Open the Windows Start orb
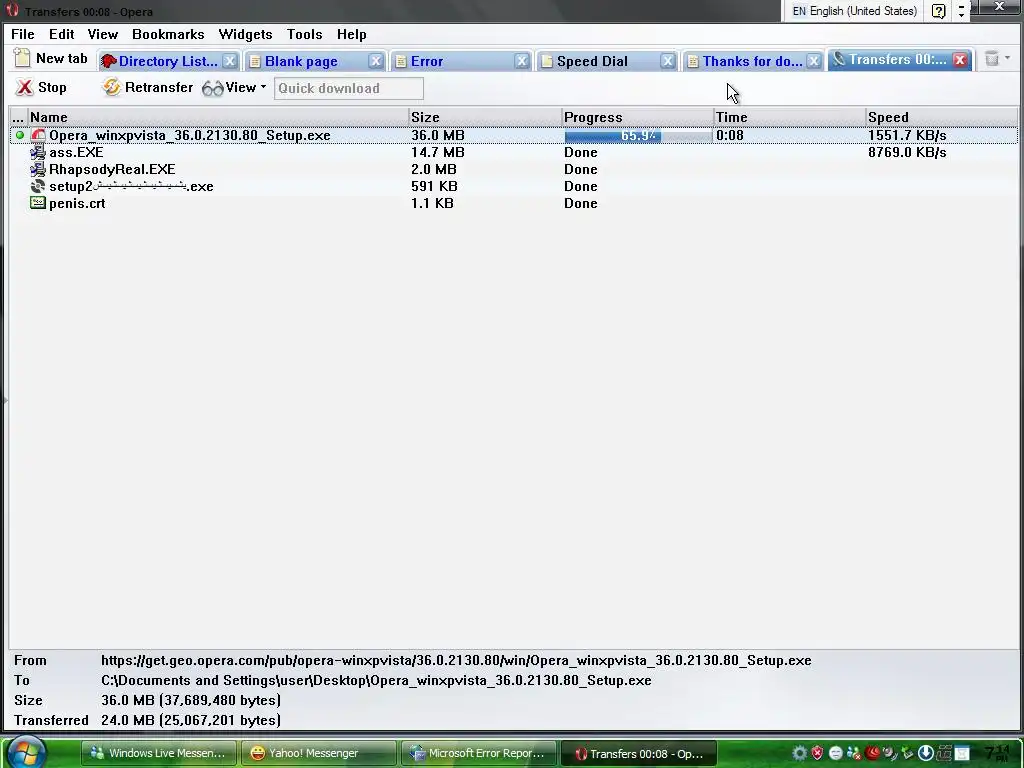 26,752
